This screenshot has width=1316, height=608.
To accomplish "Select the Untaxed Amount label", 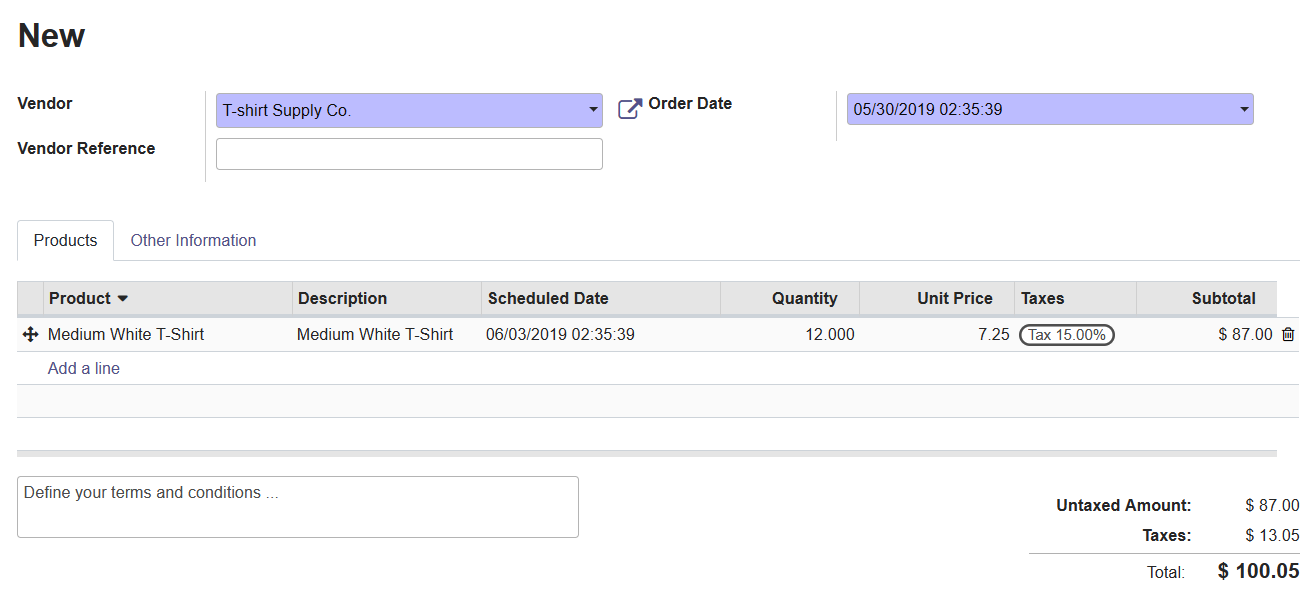I will (x=1124, y=506).
